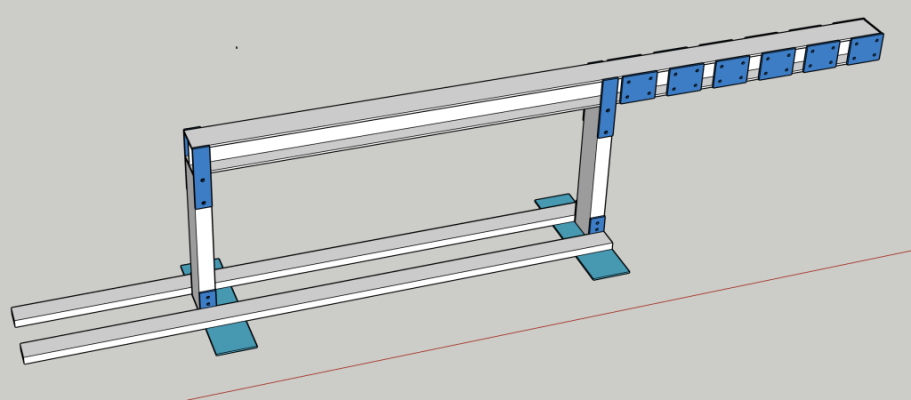Pick the third square blue plate from left

[731, 72]
